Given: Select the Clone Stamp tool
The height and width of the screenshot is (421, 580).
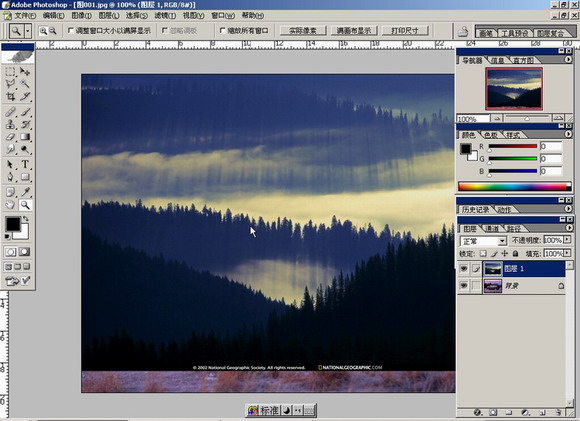Looking at the screenshot, I should click(10, 124).
